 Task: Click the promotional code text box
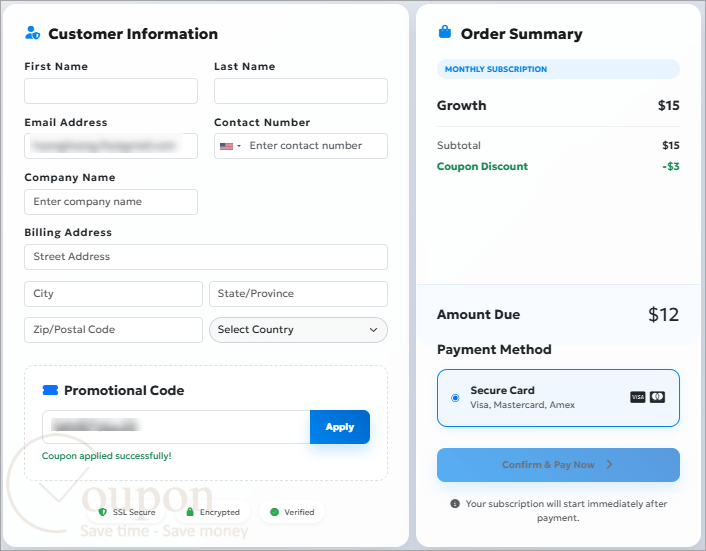click(176, 427)
